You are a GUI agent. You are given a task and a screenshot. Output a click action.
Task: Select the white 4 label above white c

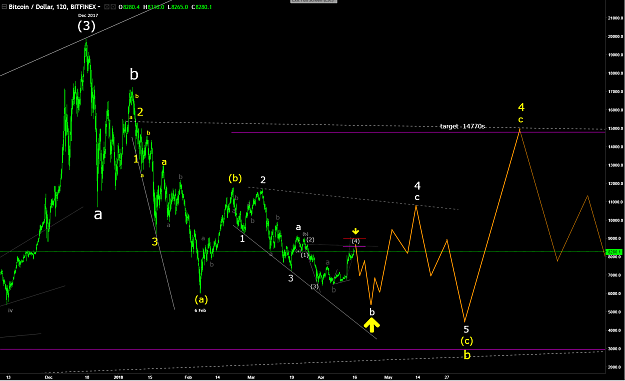(x=417, y=186)
